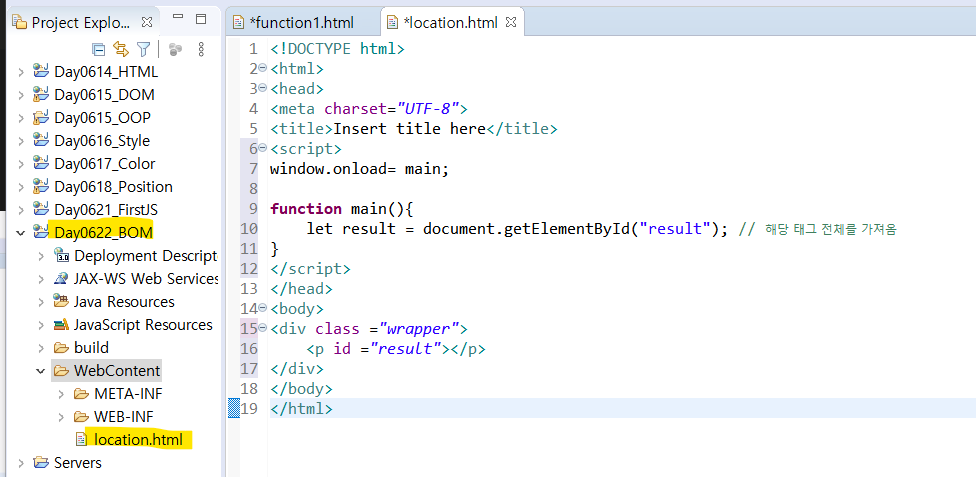This screenshot has height=477, width=976.
Task: Click the Day0614_HTML project icon
Action: click(x=40, y=72)
